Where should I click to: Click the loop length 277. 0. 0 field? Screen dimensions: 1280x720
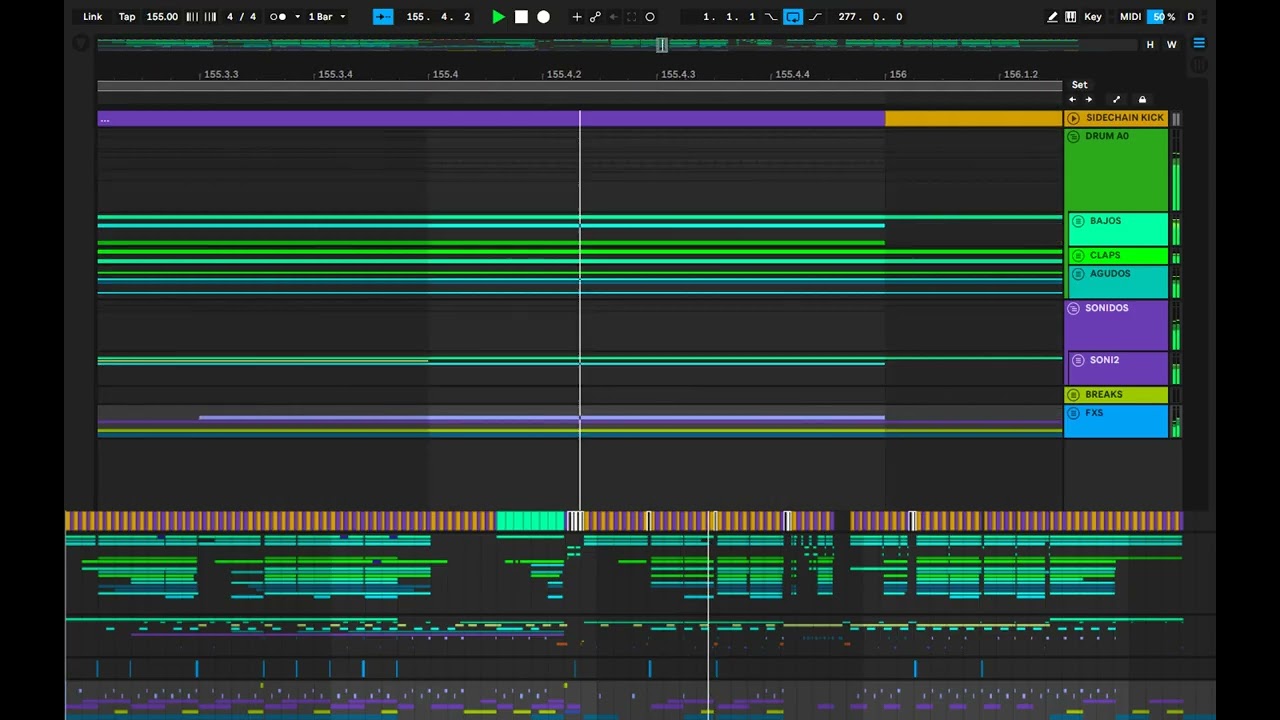pyautogui.click(x=870, y=17)
